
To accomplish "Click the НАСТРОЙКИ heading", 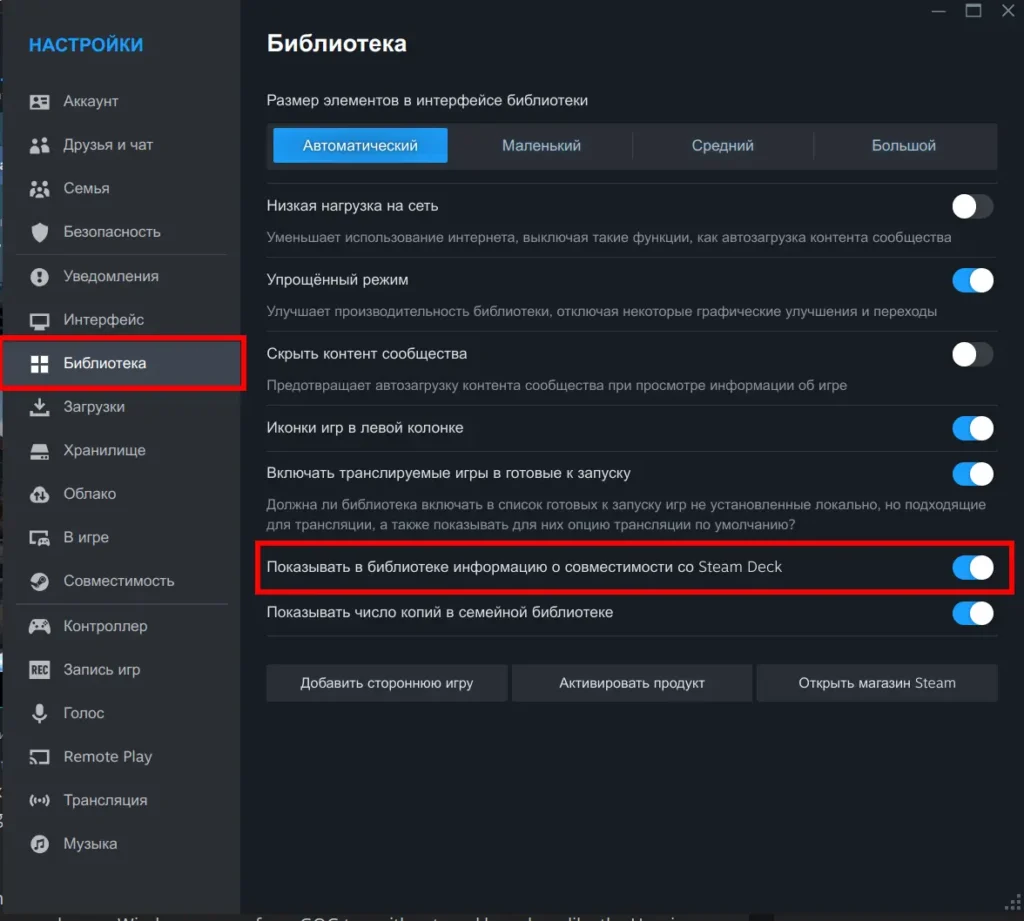I will [86, 45].
